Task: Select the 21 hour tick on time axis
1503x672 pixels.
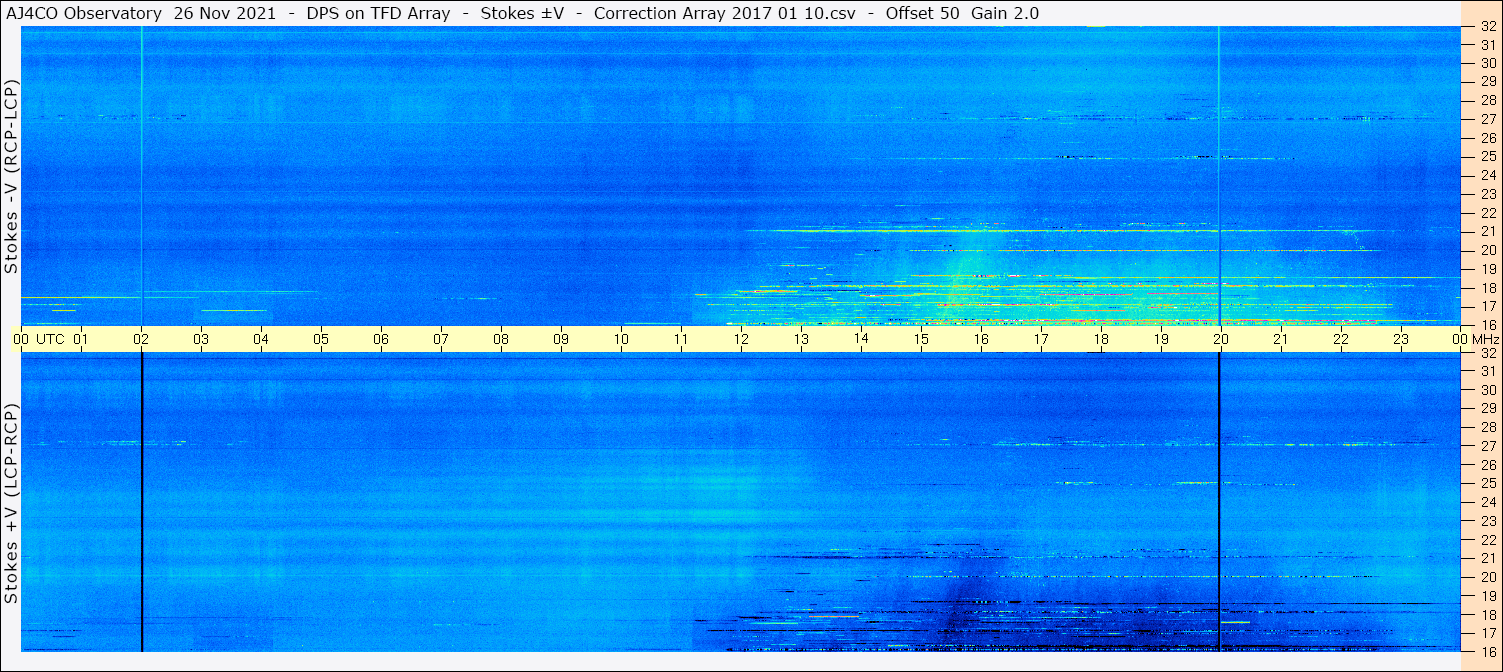Action: coord(1281,339)
